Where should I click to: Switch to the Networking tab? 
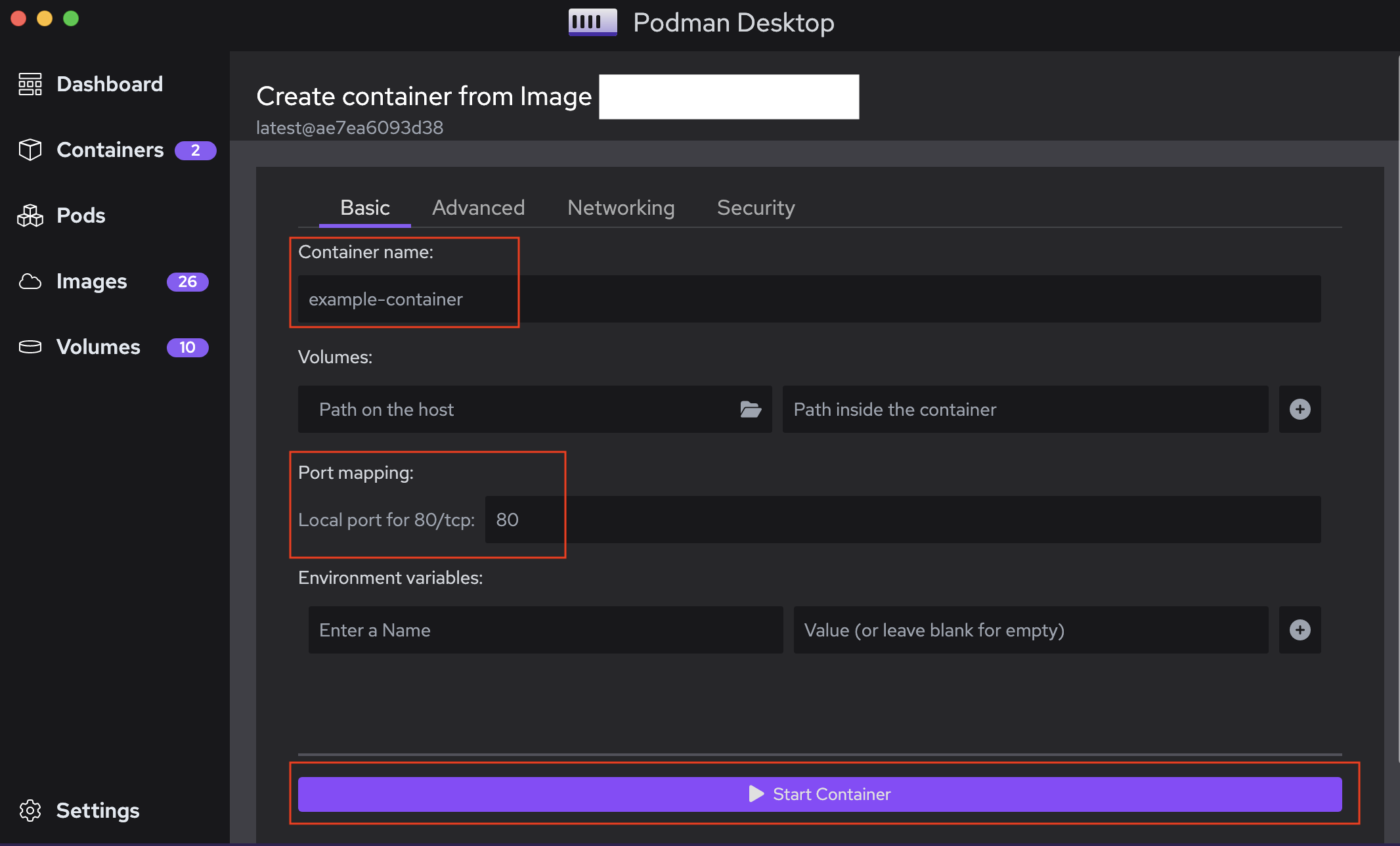tap(621, 208)
